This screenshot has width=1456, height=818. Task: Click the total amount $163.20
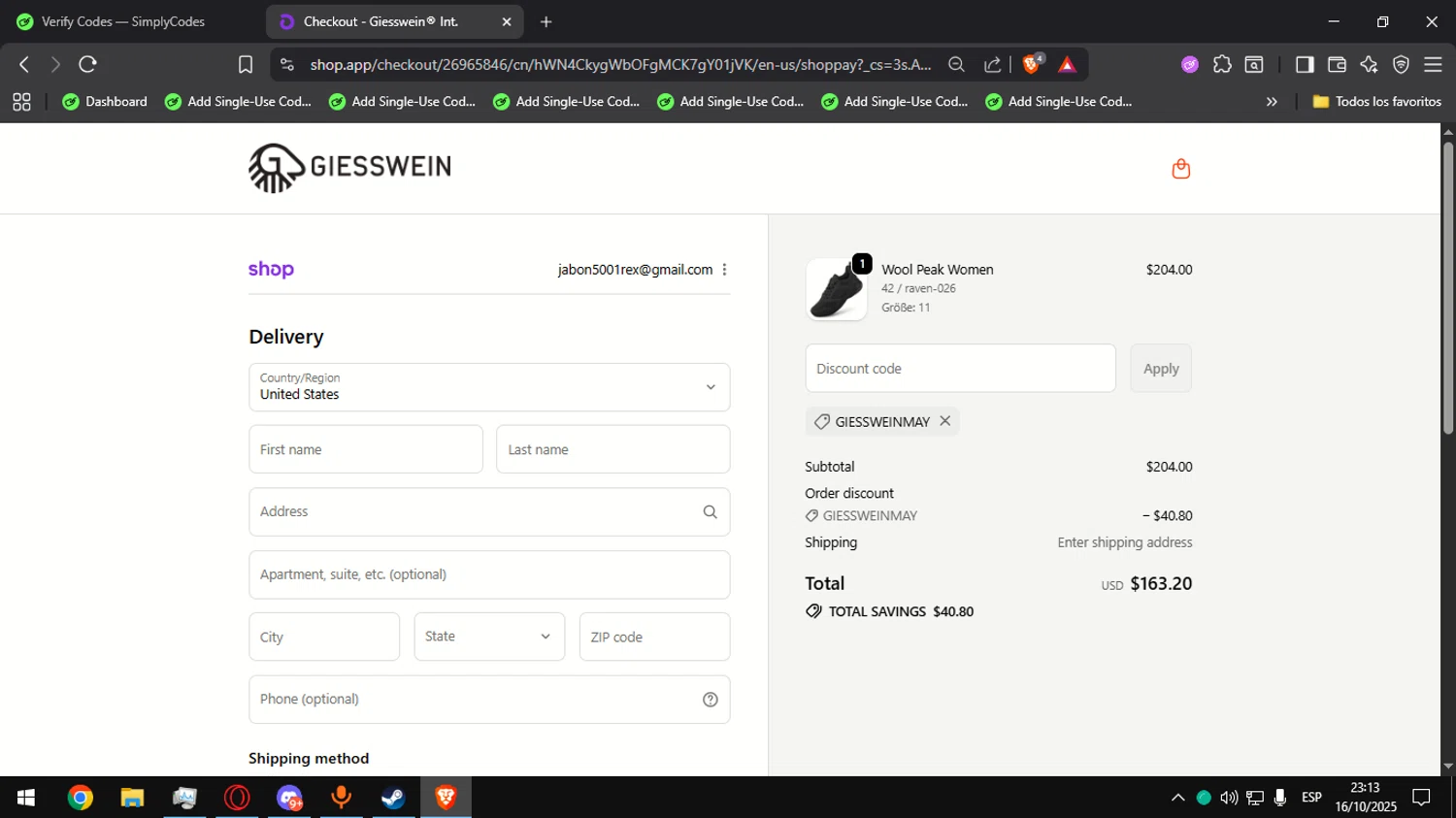click(x=1161, y=584)
